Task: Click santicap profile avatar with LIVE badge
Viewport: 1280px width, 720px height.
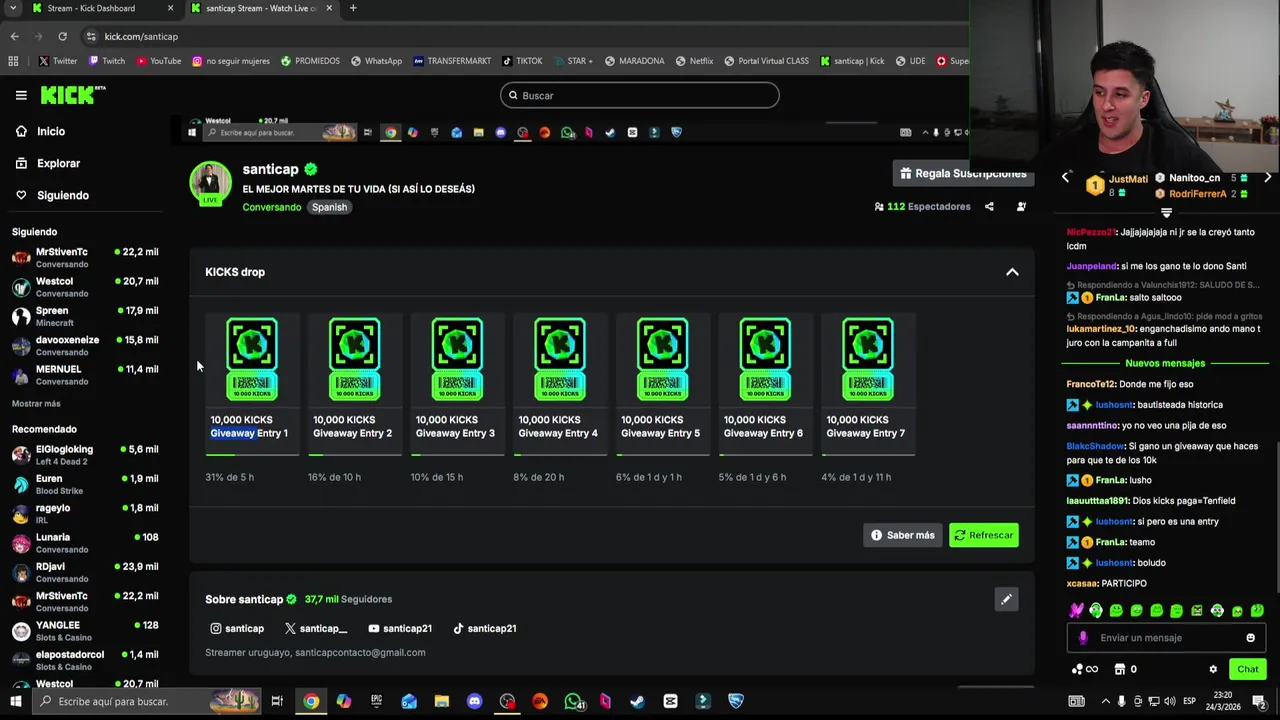Action: point(210,183)
